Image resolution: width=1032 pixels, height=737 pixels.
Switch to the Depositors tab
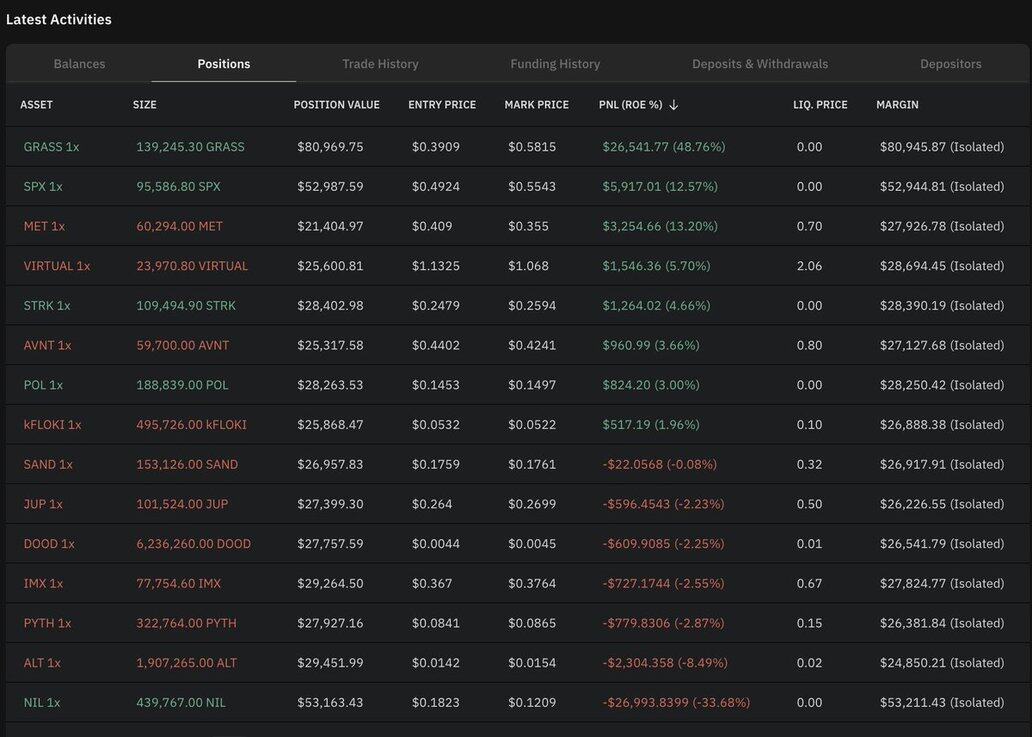pos(950,64)
